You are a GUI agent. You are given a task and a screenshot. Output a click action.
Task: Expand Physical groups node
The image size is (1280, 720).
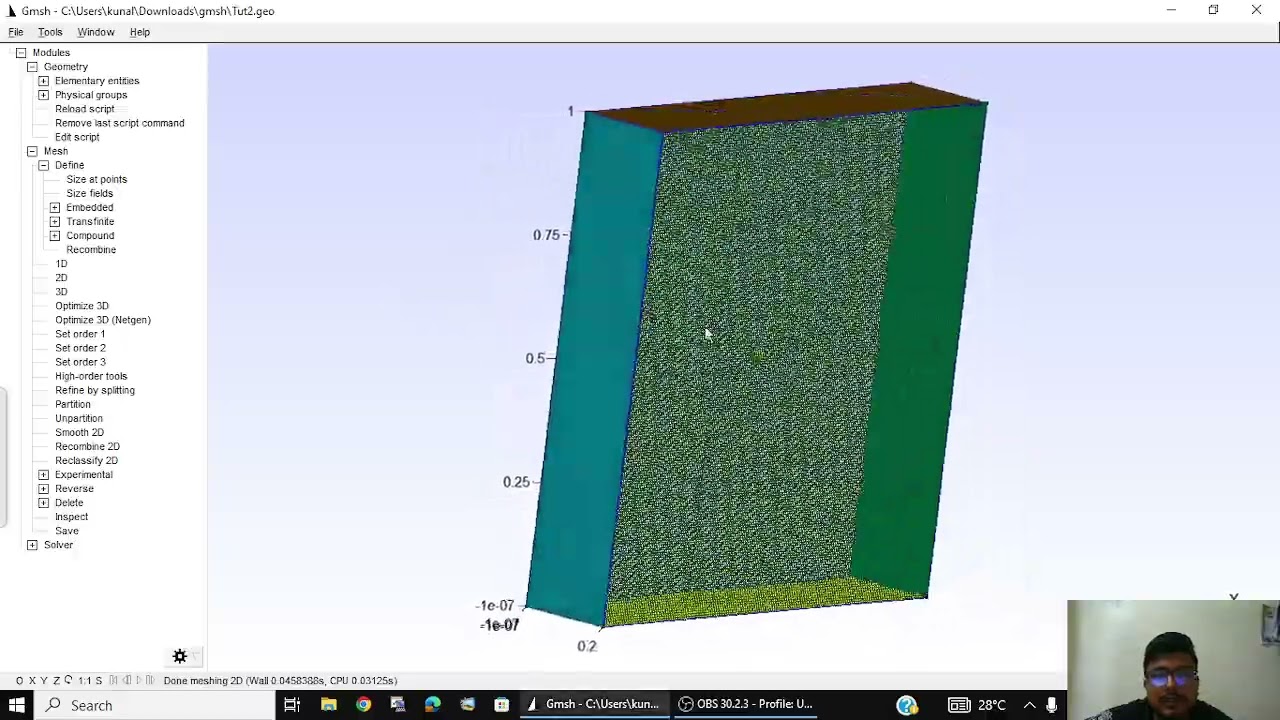pyautogui.click(x=43, y=95)
